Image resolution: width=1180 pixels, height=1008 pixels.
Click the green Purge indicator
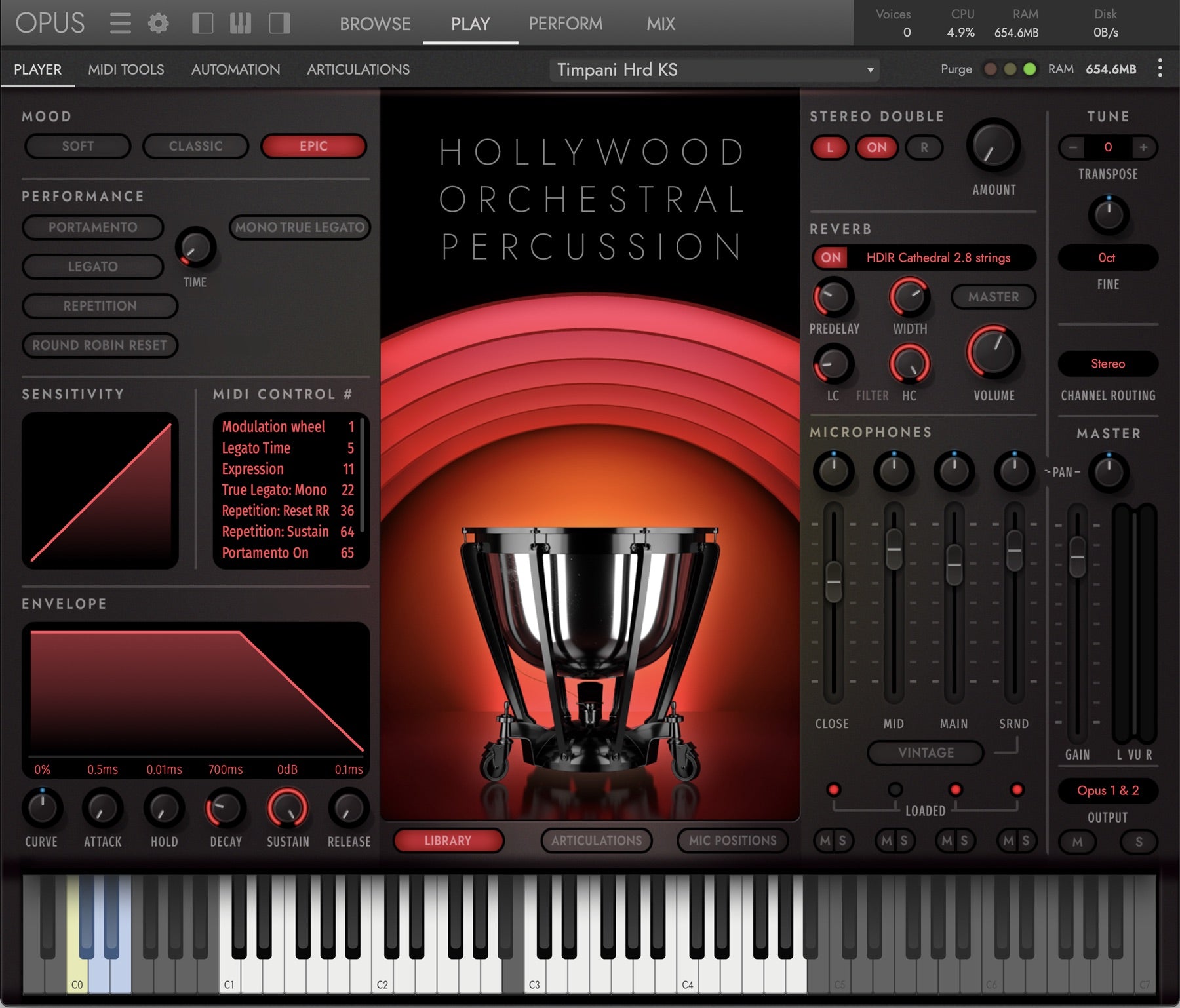pyautogui.click(x=1030, y=69)
